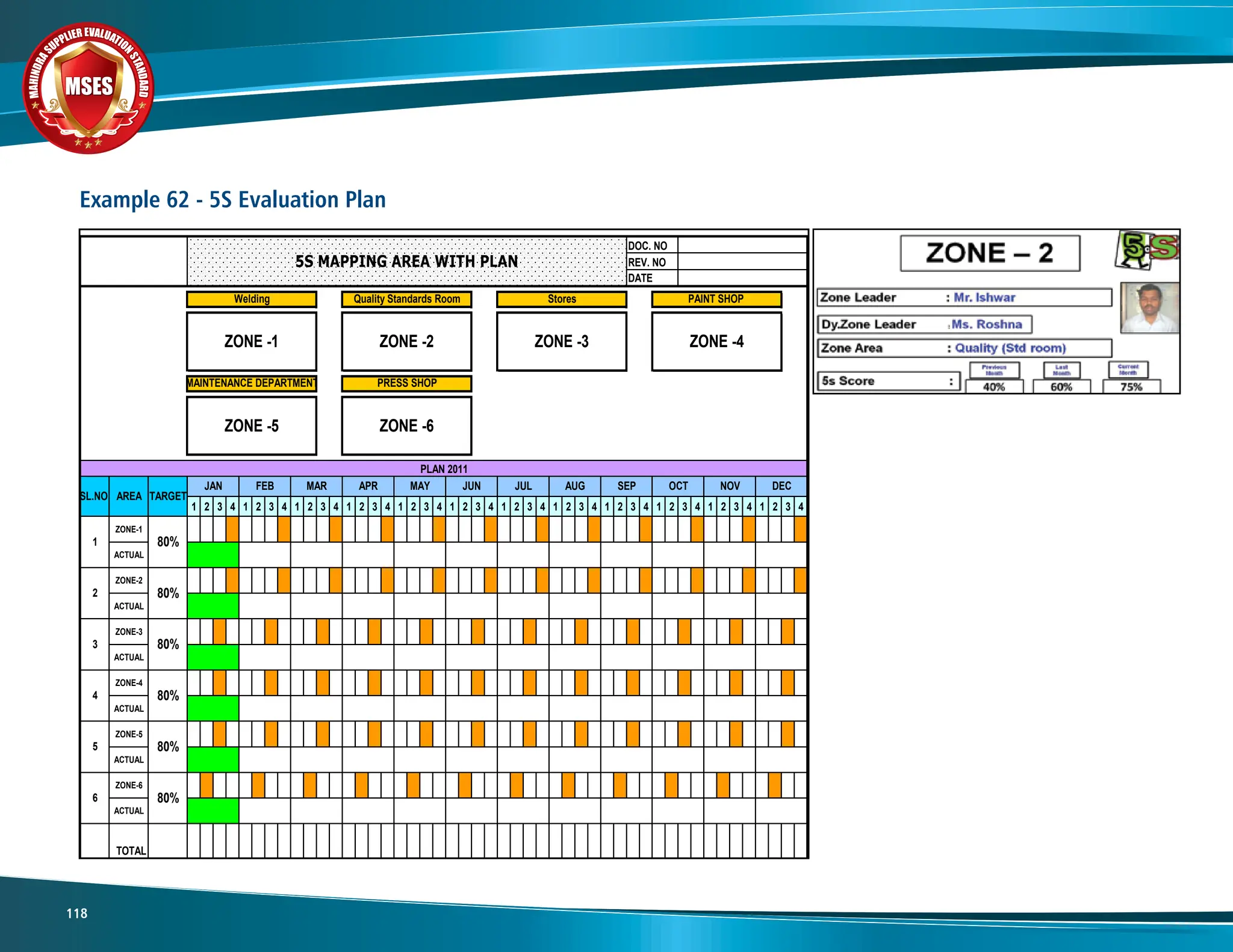
Task: Click the PAINT SHOP label
Action: 716,299
